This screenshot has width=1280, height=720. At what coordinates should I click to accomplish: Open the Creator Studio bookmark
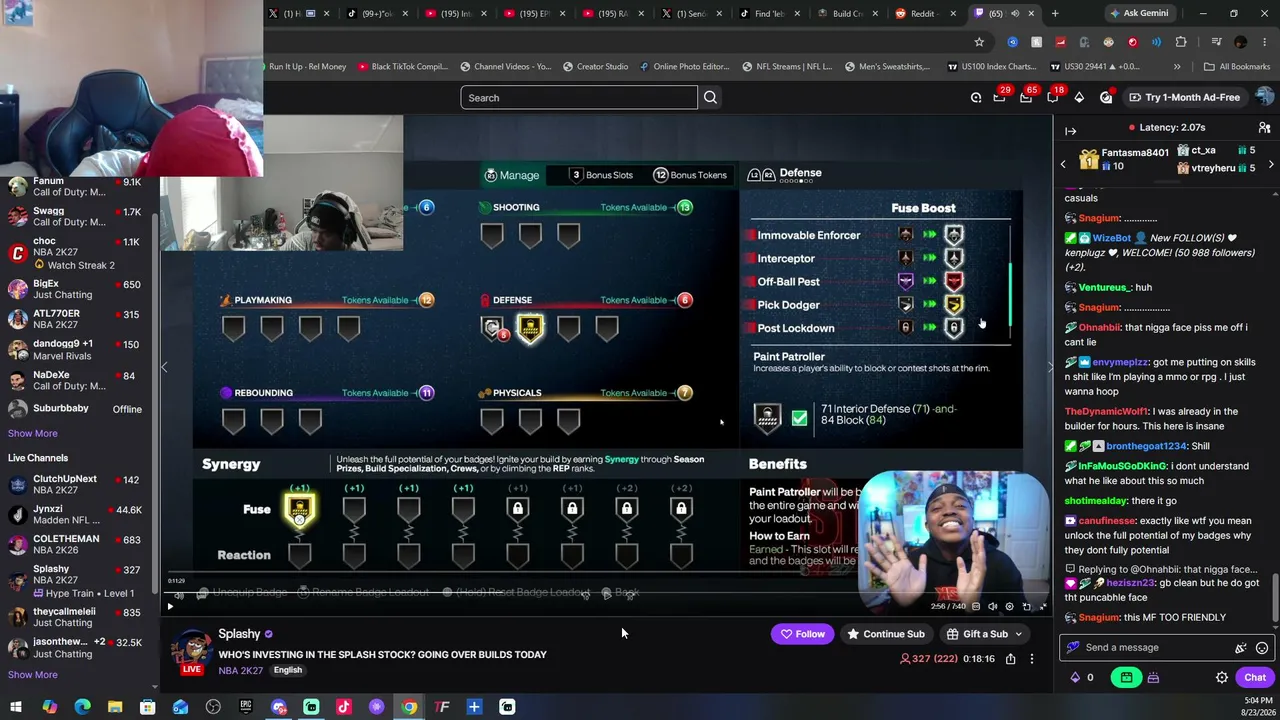click(594, 67)
